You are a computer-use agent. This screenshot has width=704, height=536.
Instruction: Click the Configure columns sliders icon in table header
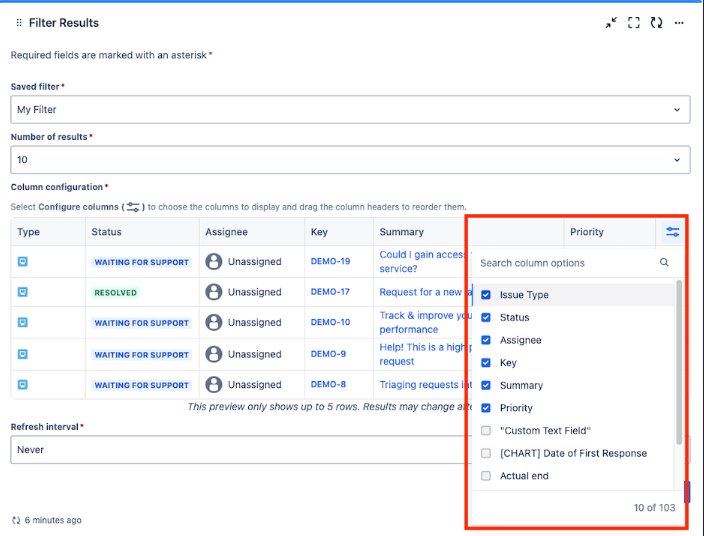point(672,232)
